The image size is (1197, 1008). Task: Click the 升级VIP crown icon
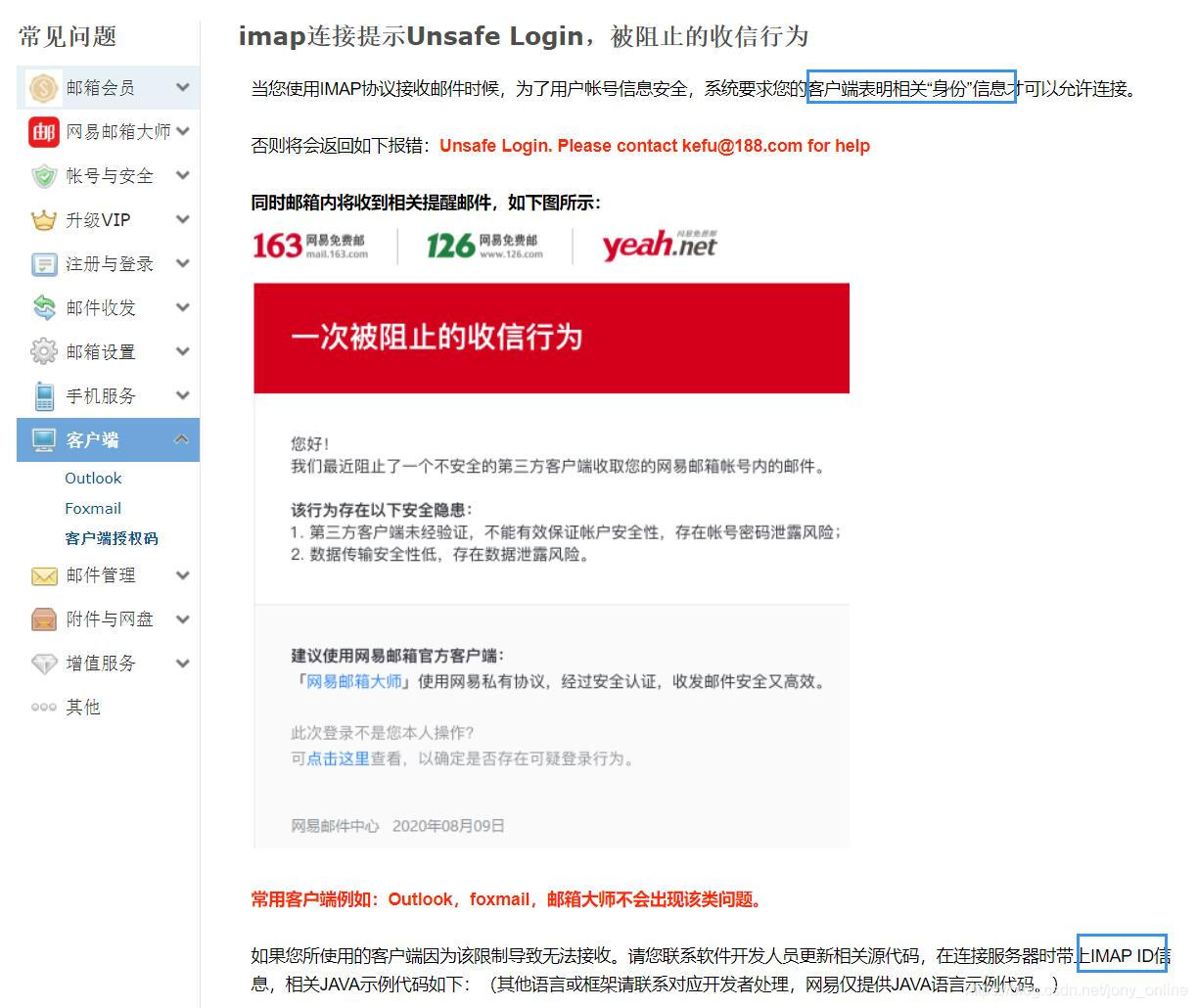pos(44,220)
